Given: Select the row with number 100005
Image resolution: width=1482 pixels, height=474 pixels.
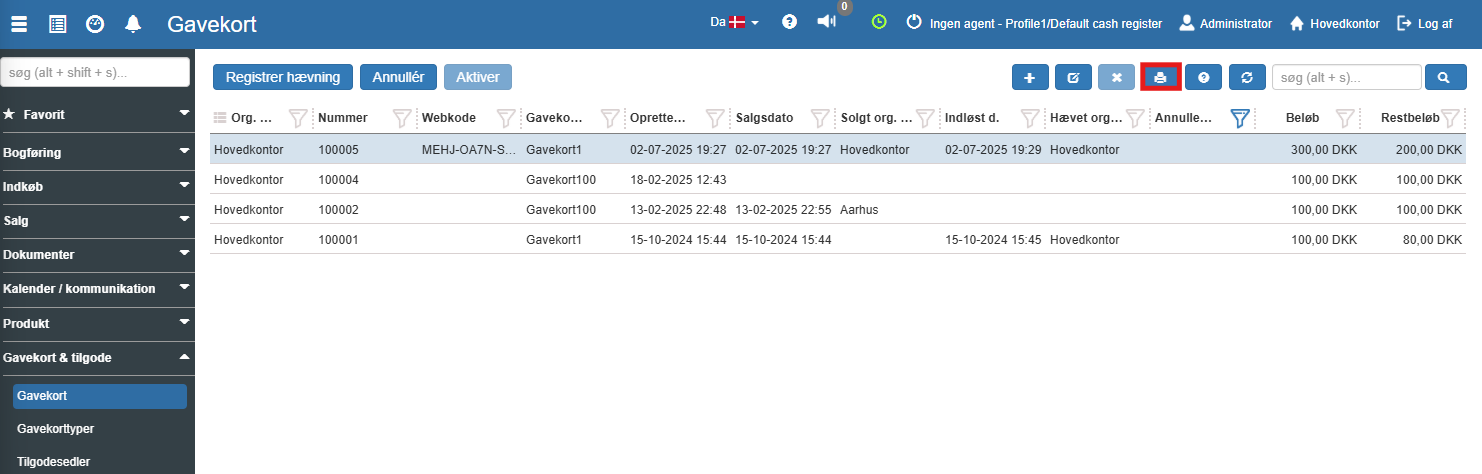Looking at the screenshot, I should click(837, 150).
